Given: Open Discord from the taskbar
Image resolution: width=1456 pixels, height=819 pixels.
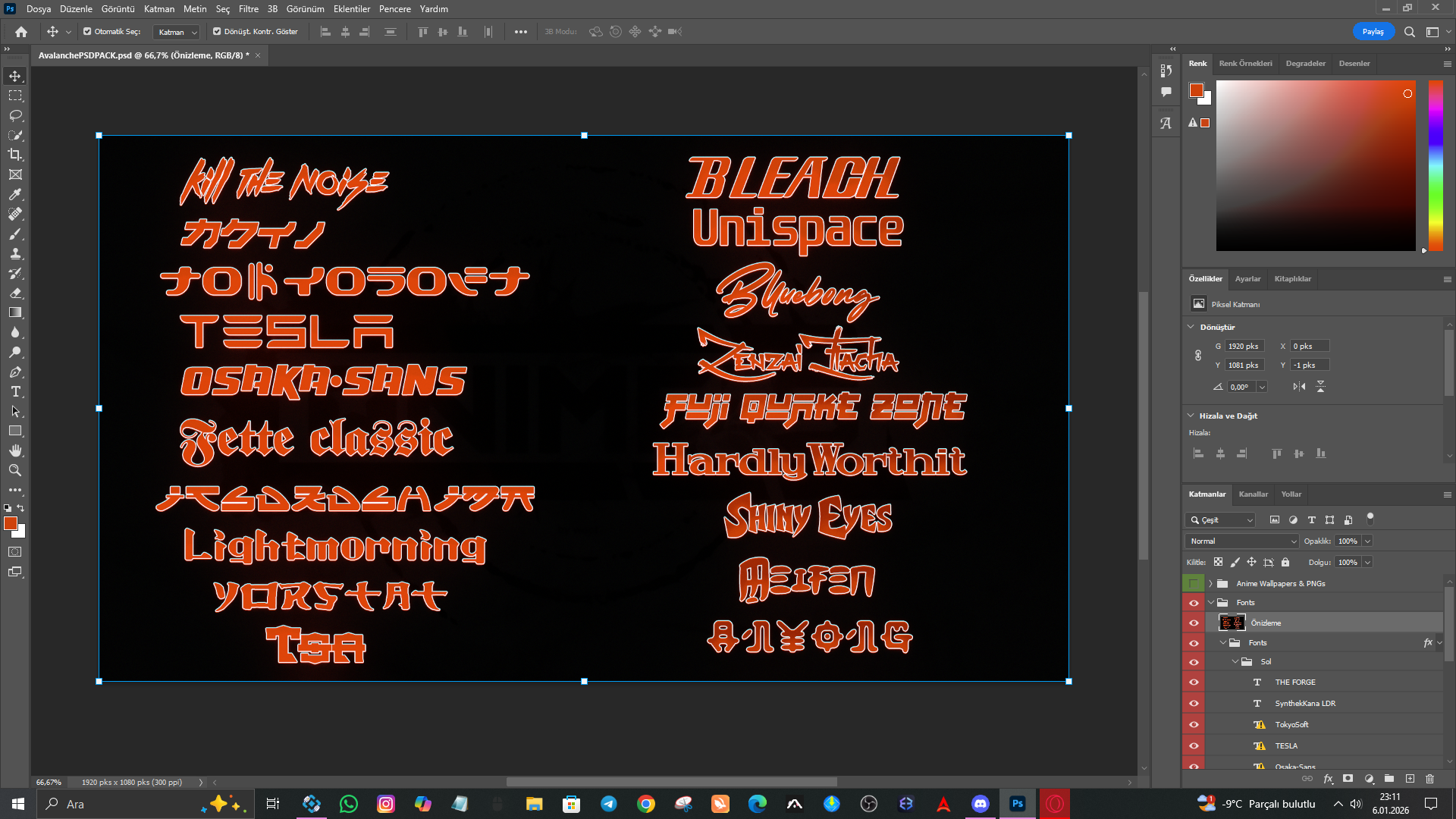Looking at the screenshot, I should [x=981, y=804].
